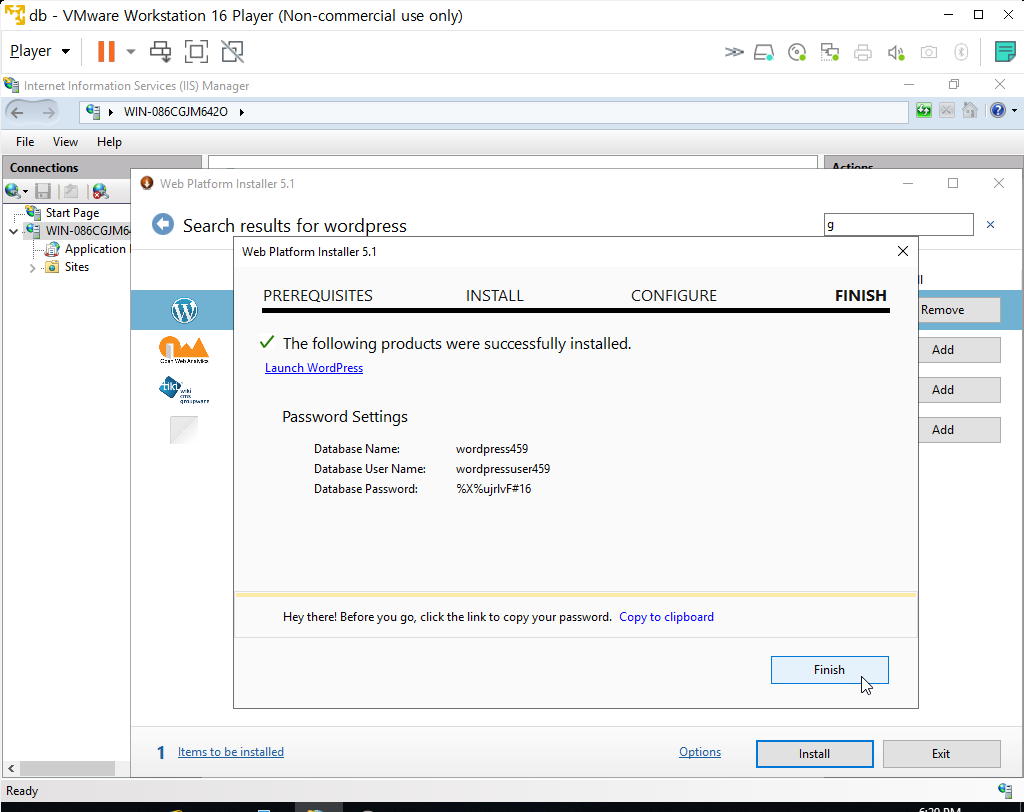The width and height of the screenshot is (1024, 812).
Task: Open the Player menu
Action: click(x=40, y=51)
